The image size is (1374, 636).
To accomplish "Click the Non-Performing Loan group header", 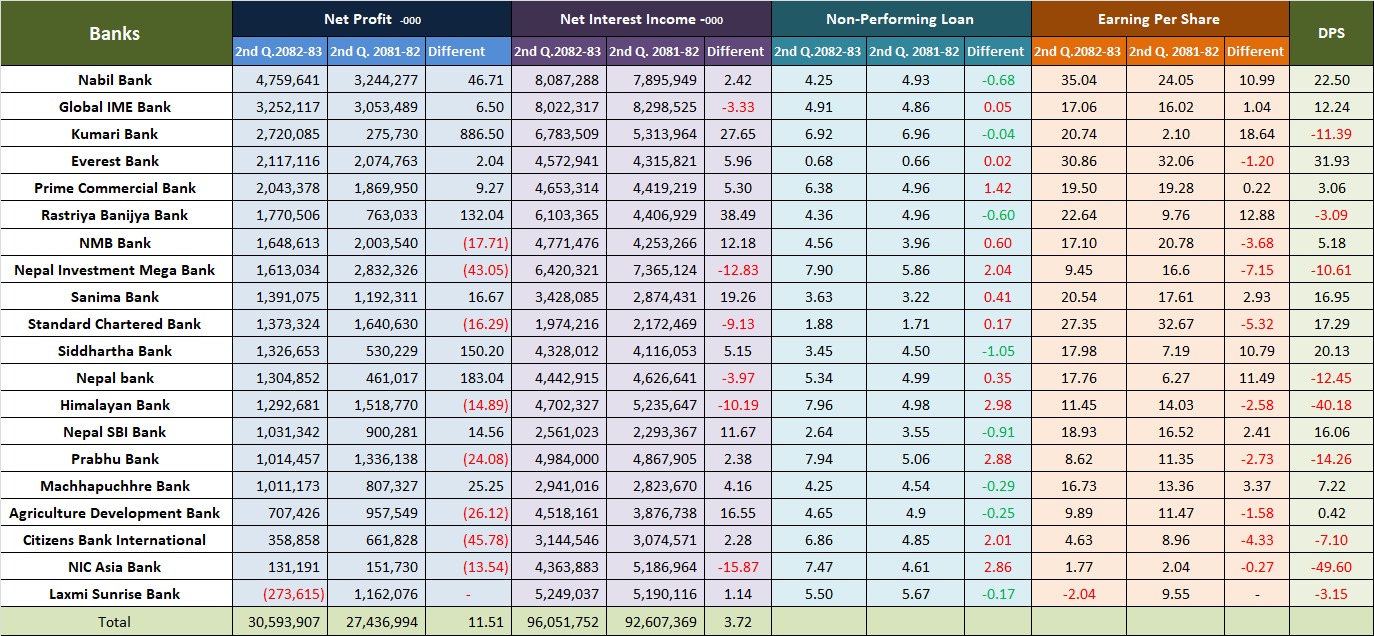I will coord(900,19).
